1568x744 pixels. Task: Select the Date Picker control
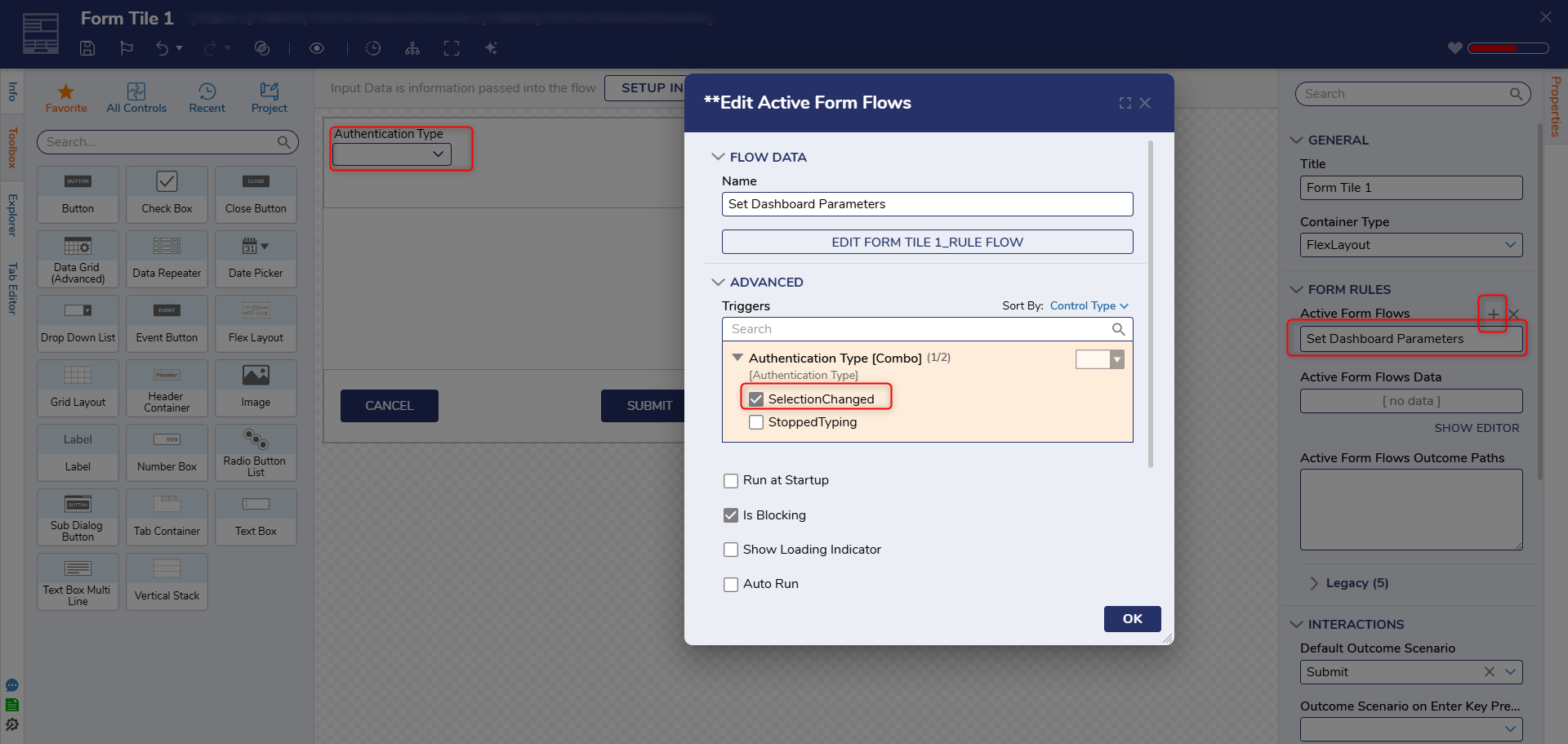pyautogui.click(x=256, y=259)
